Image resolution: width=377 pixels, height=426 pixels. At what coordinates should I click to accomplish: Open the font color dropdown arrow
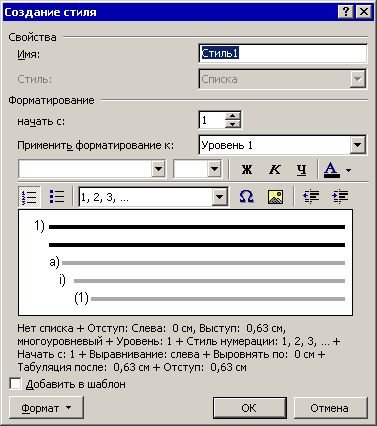(348, 170)
